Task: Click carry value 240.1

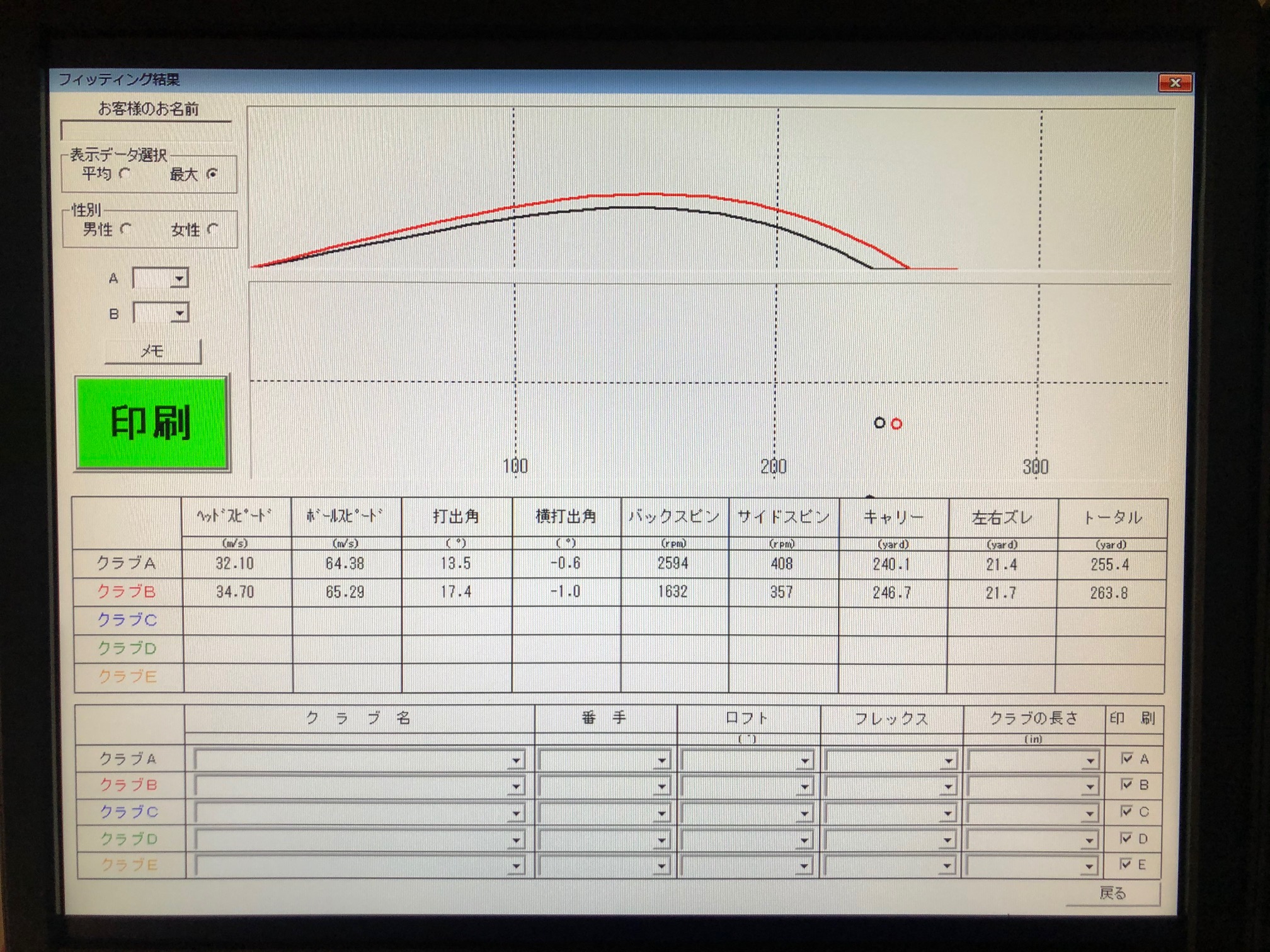Action: [x=891, y=565]
